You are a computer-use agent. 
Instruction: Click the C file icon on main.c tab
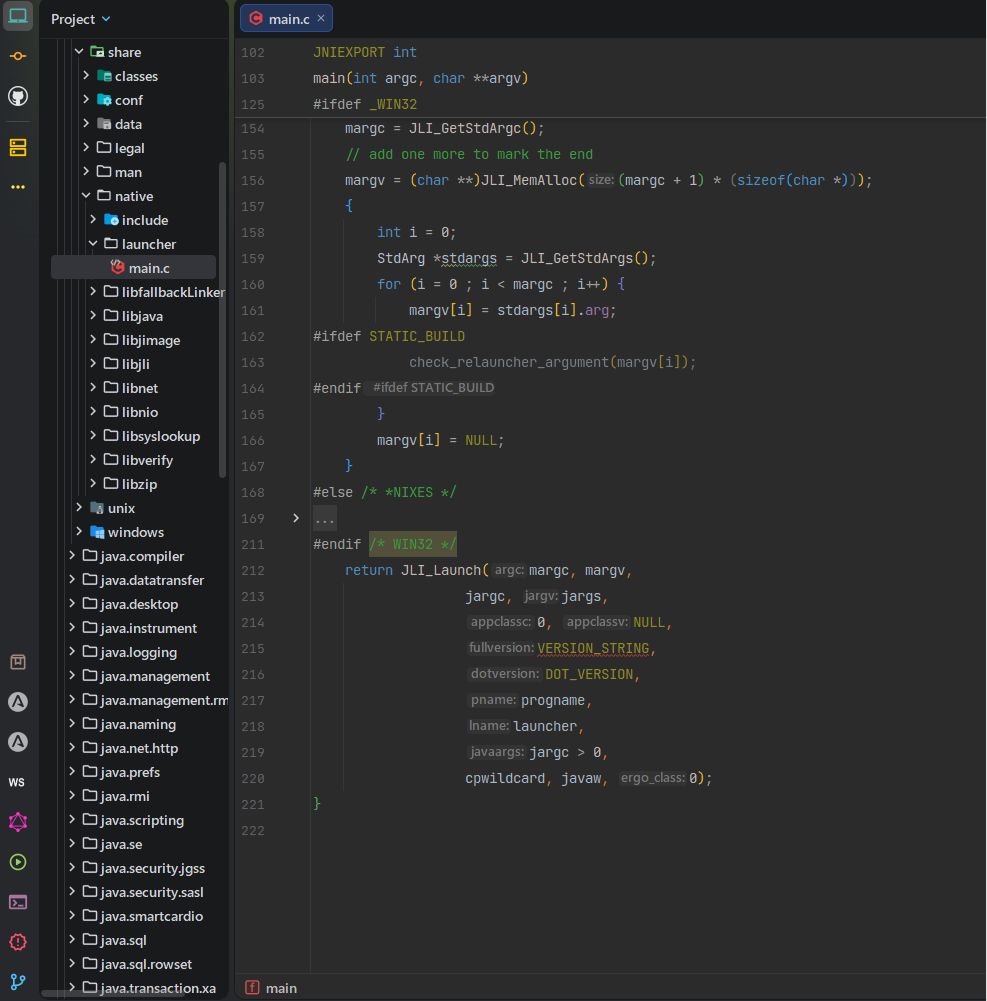point(256,19)
